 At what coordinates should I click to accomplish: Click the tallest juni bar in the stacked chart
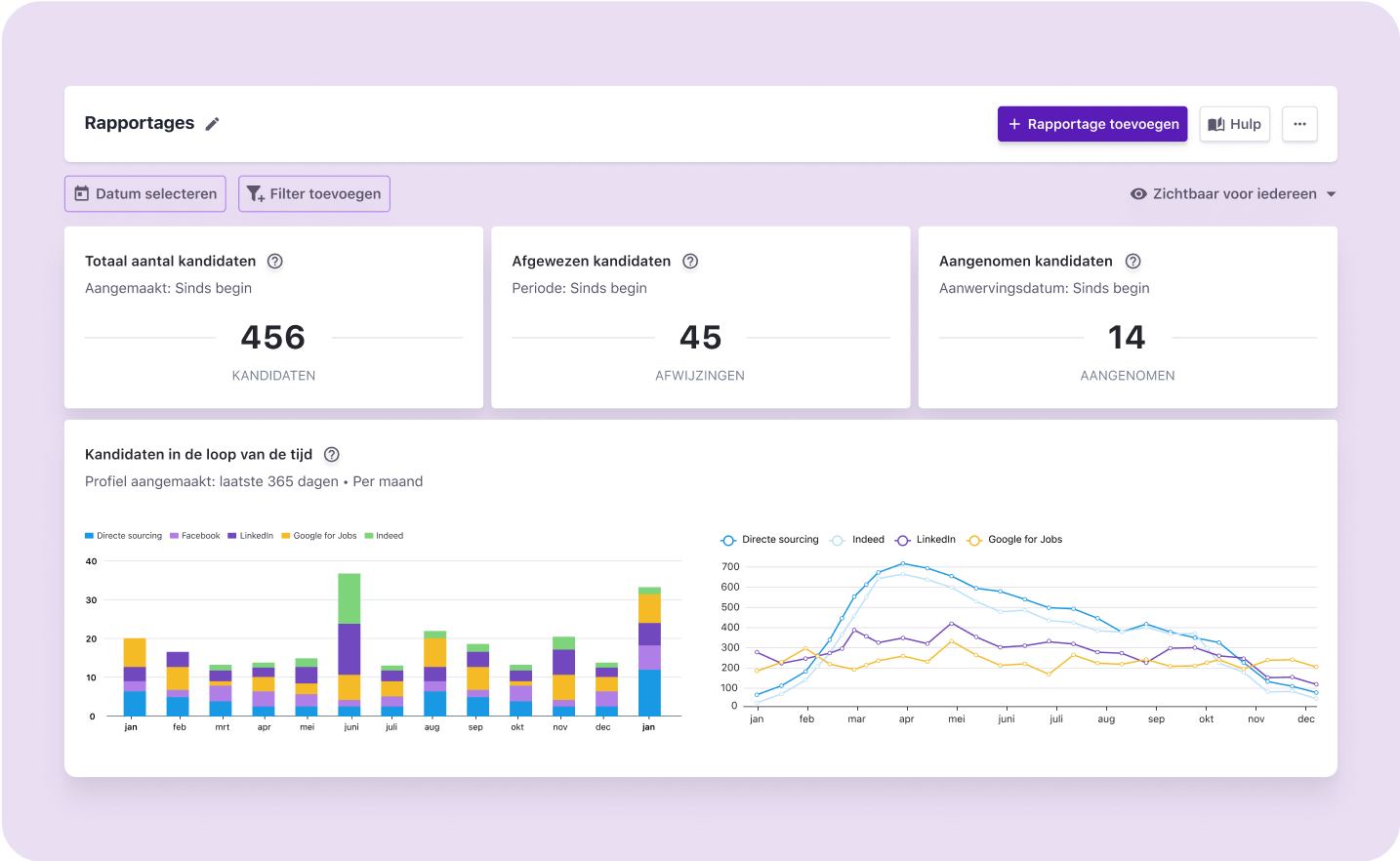350,644
